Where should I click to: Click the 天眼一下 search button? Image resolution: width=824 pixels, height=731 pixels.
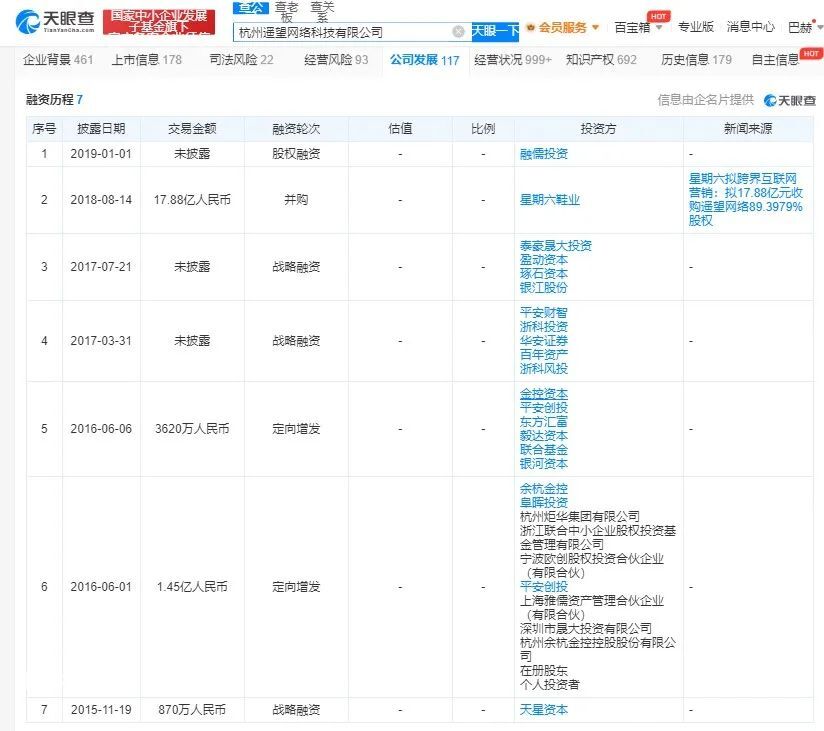tap(495, 31)
